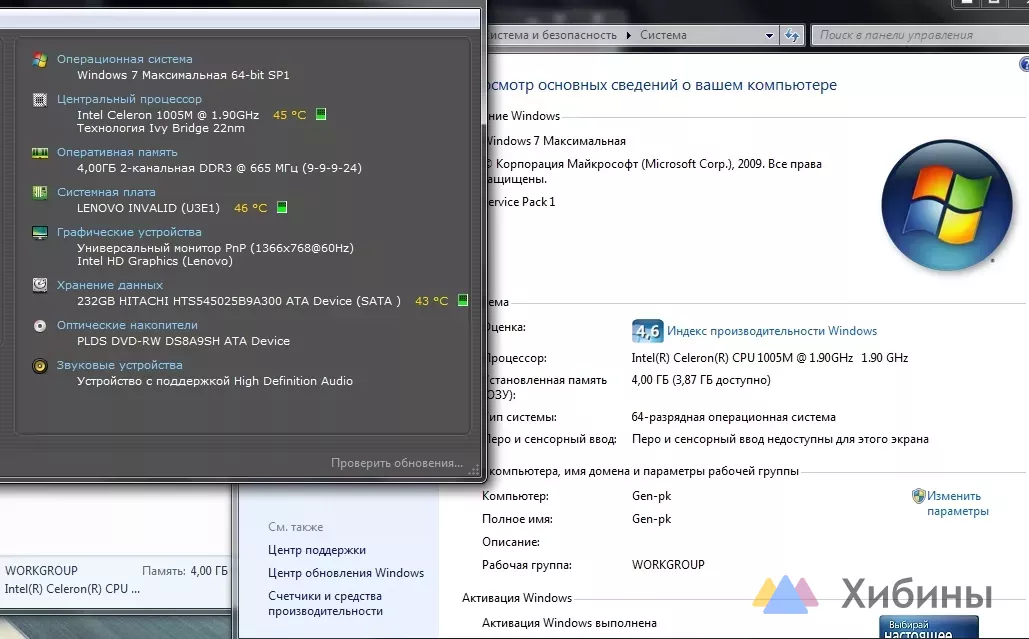Click the text 64-разрядная операционная система
1029x639 pixels.
pos(734,417)
